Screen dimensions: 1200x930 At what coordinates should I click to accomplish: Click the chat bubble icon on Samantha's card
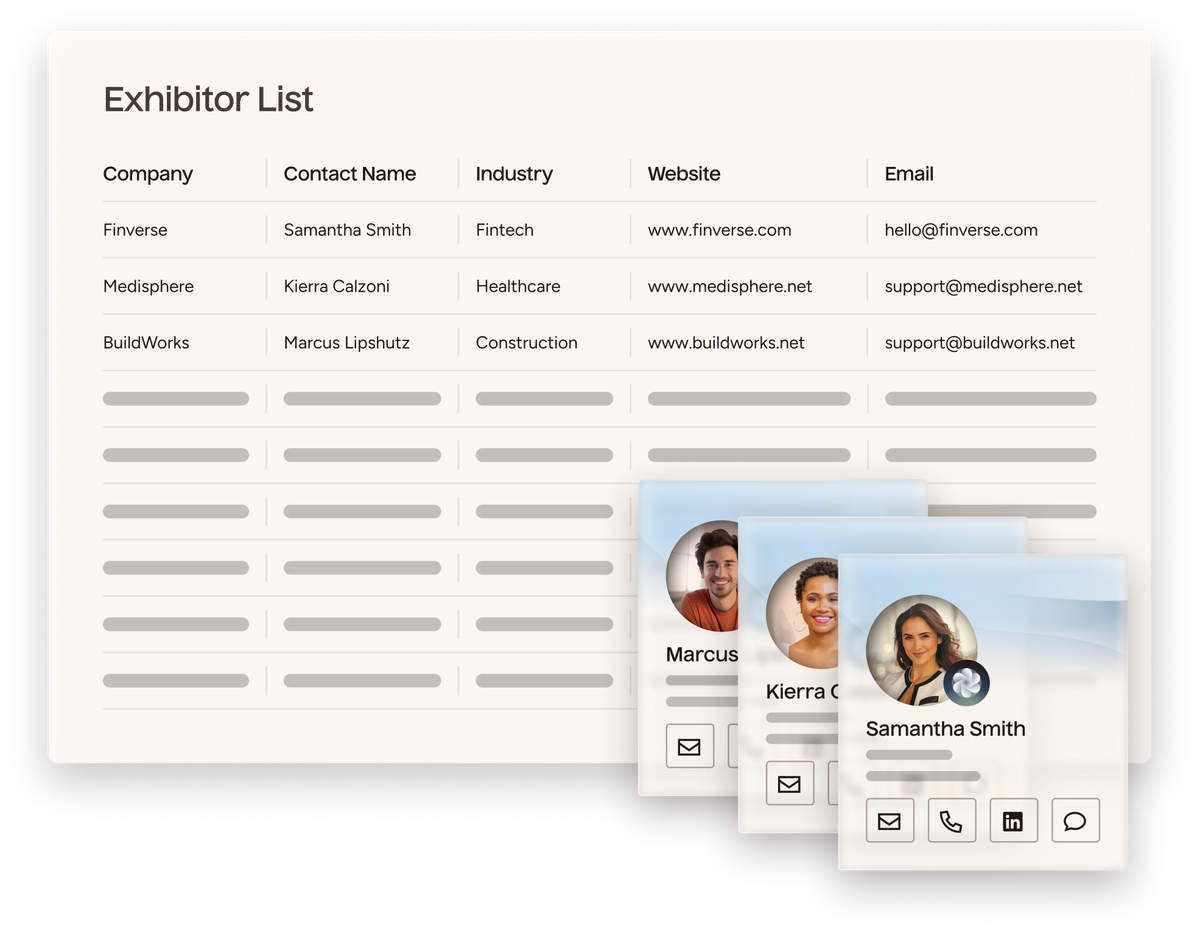(x=1075, y=820)
